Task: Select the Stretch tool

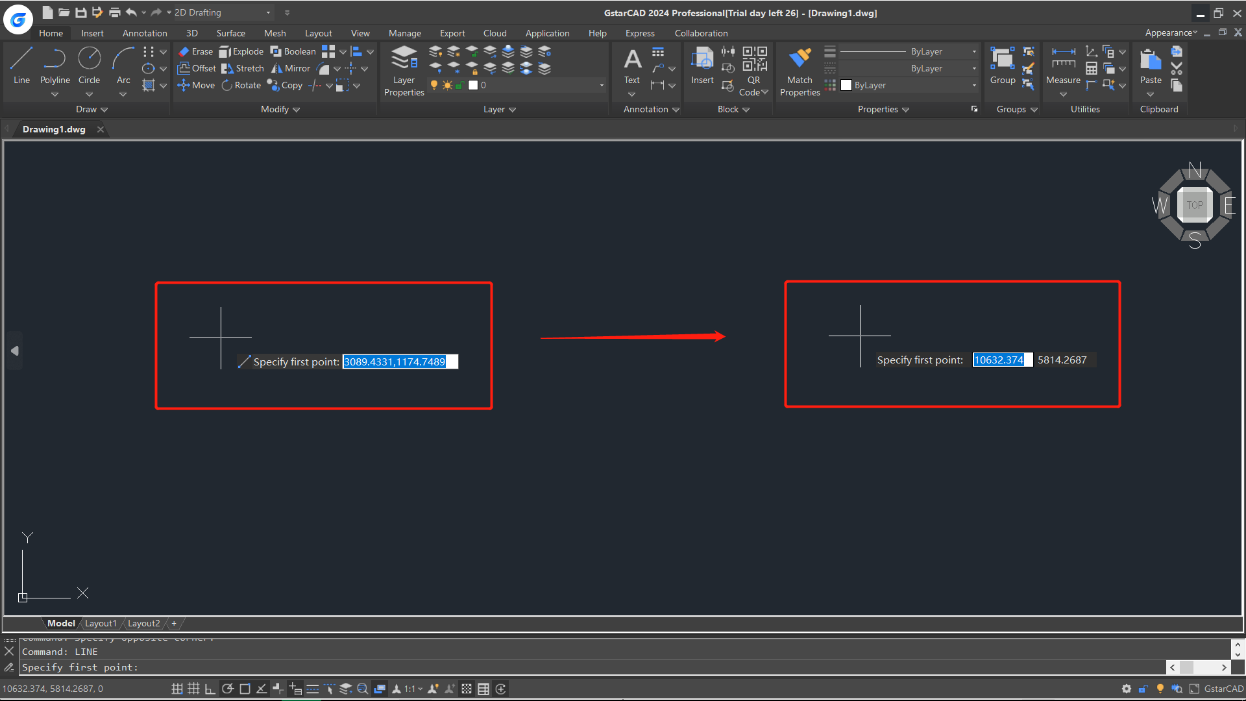Action: click(x=243, y=69)
